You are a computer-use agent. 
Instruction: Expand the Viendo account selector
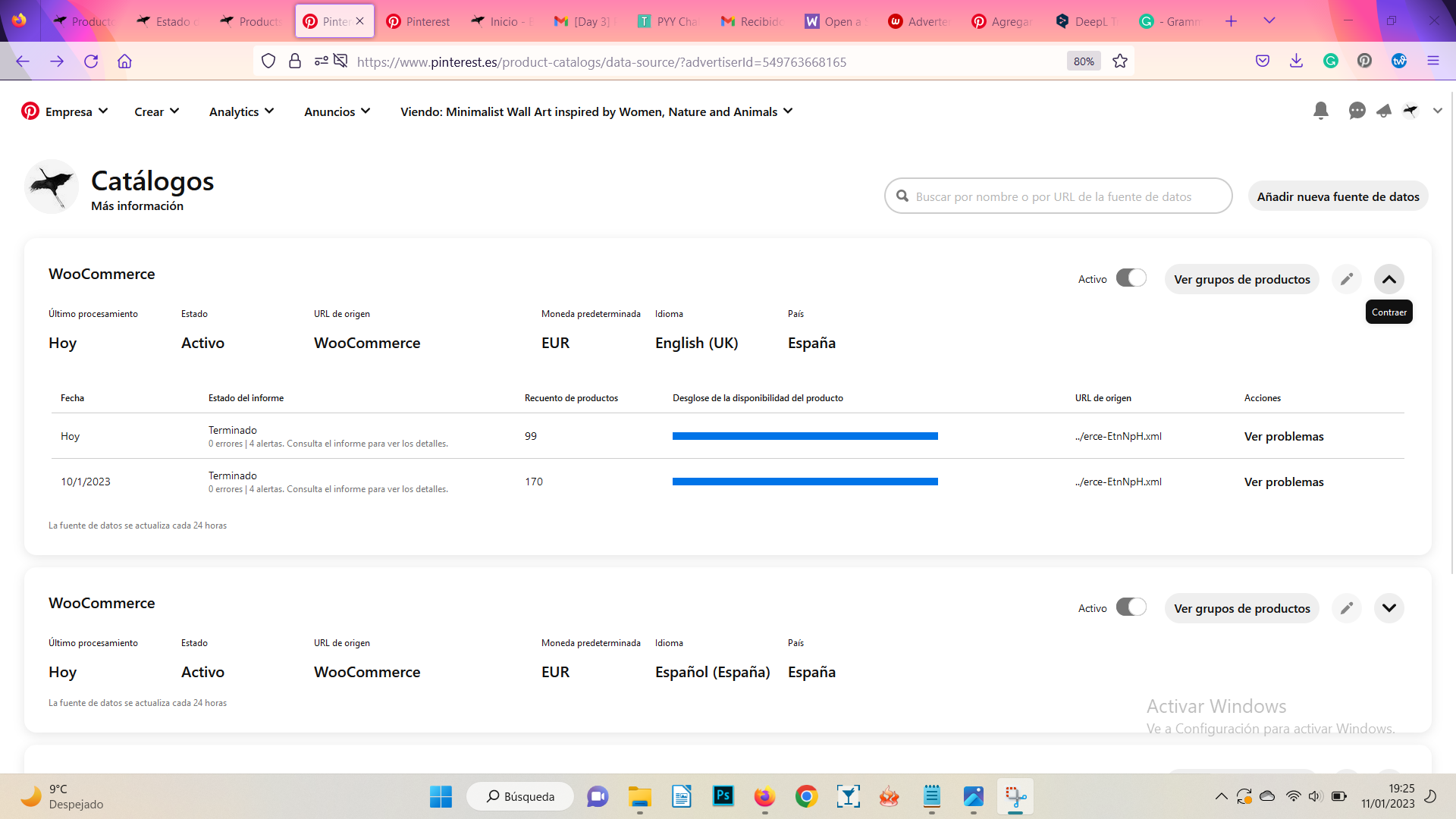[597, 111]
